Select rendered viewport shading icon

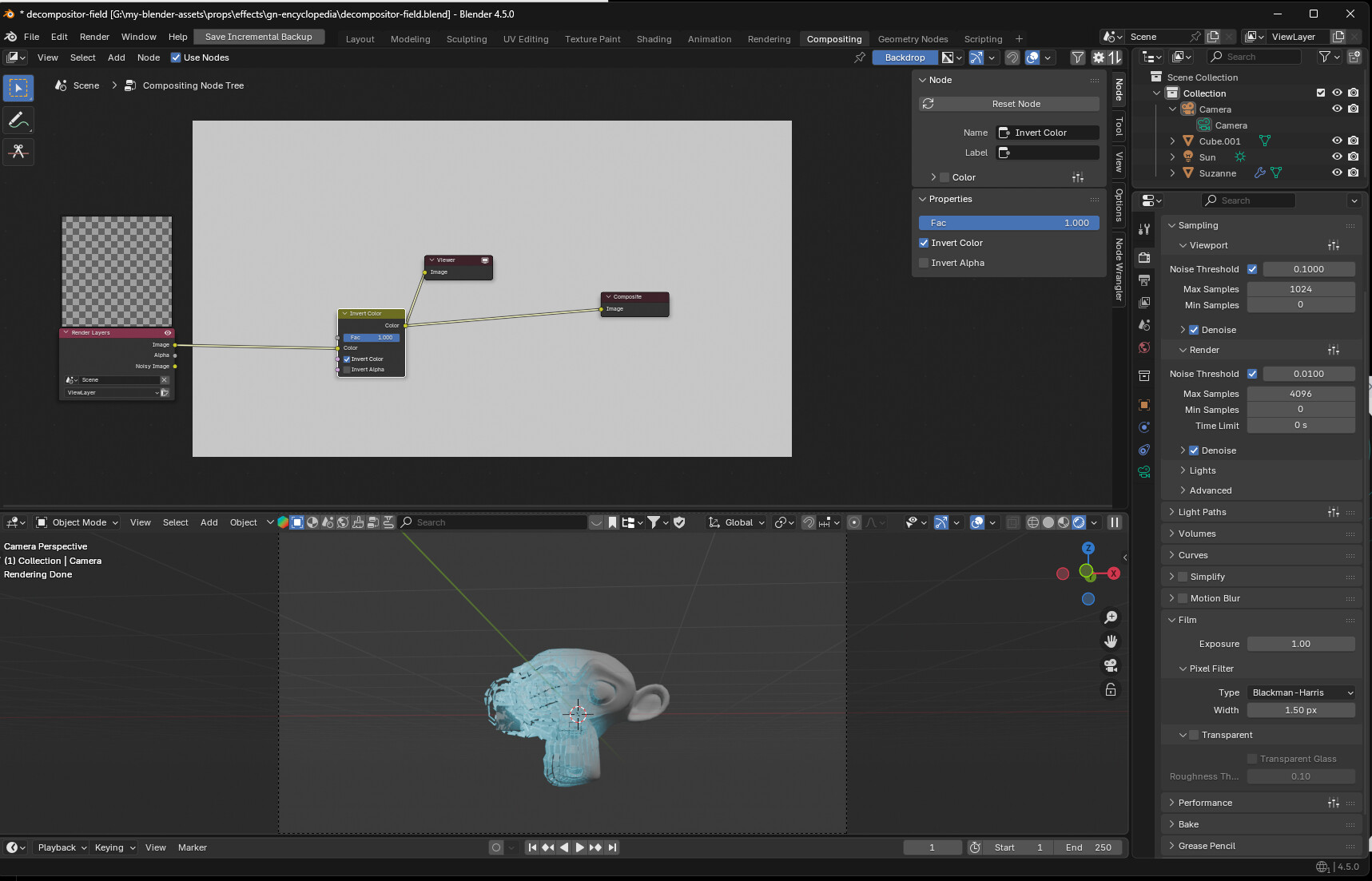[1079, 522]
